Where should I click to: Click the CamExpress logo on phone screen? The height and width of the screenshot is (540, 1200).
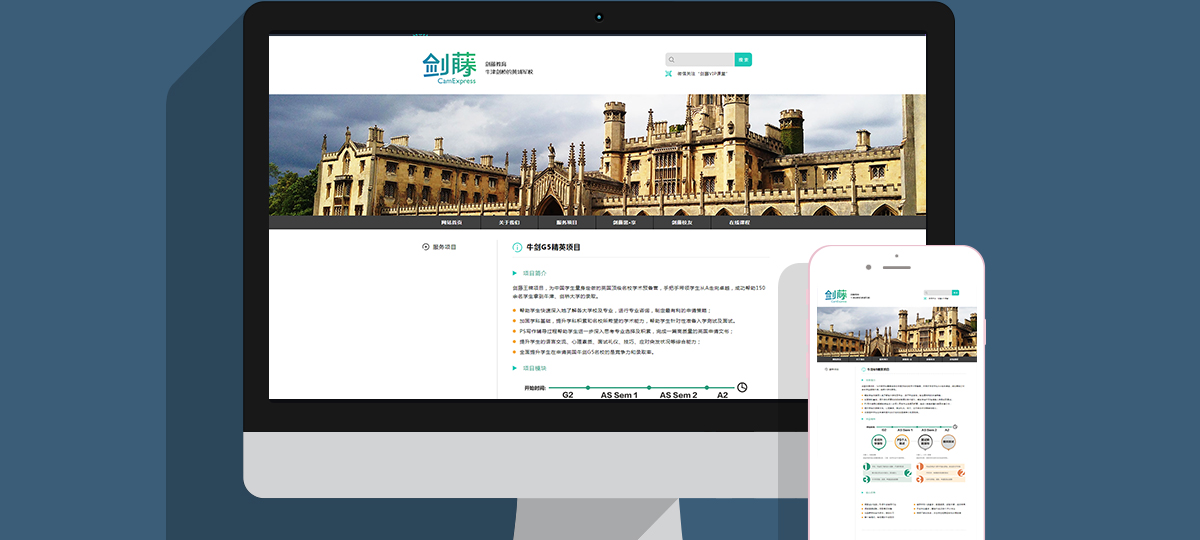tap(835, 295)
